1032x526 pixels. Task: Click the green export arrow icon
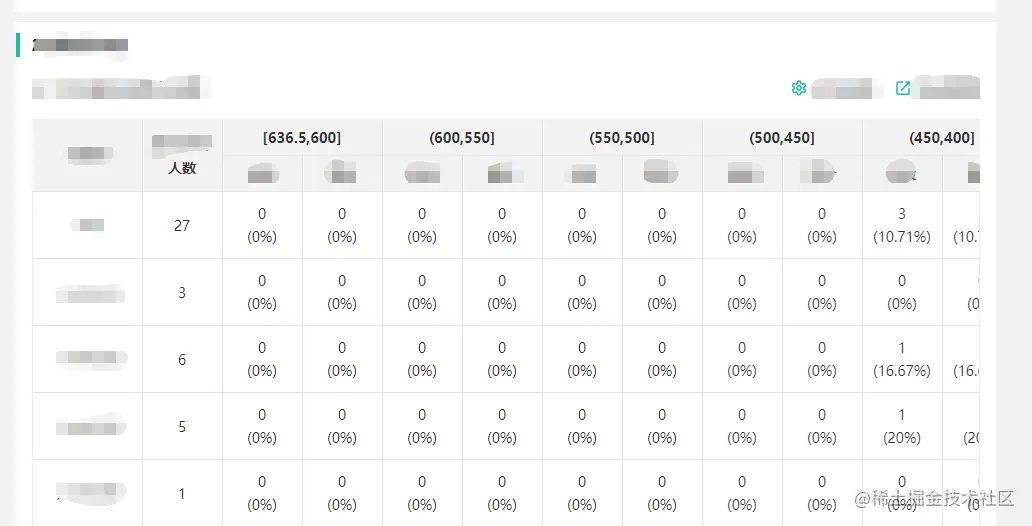coord(903,88)
